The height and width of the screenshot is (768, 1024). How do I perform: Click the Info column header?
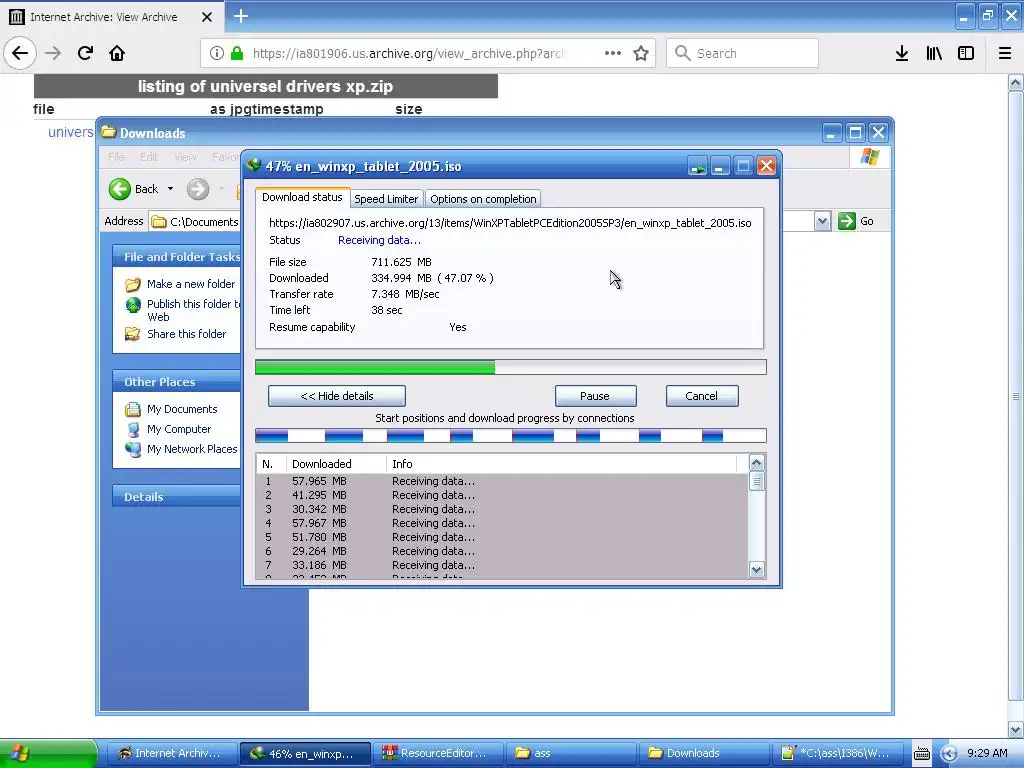pos(562,464)
